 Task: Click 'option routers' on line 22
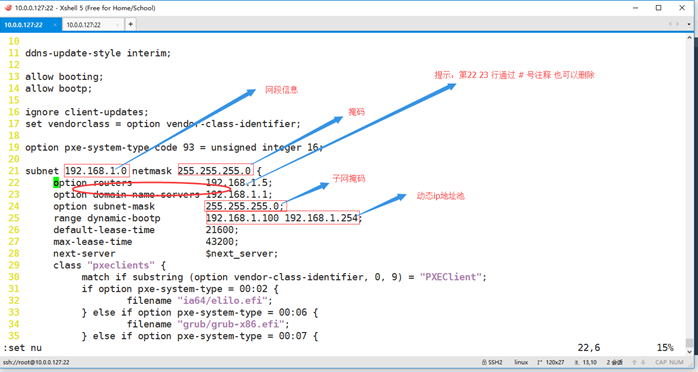tap(93, 183)
